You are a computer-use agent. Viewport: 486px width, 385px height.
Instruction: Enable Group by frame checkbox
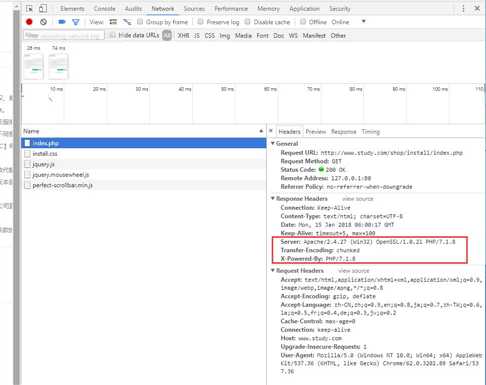coord(140,22)
